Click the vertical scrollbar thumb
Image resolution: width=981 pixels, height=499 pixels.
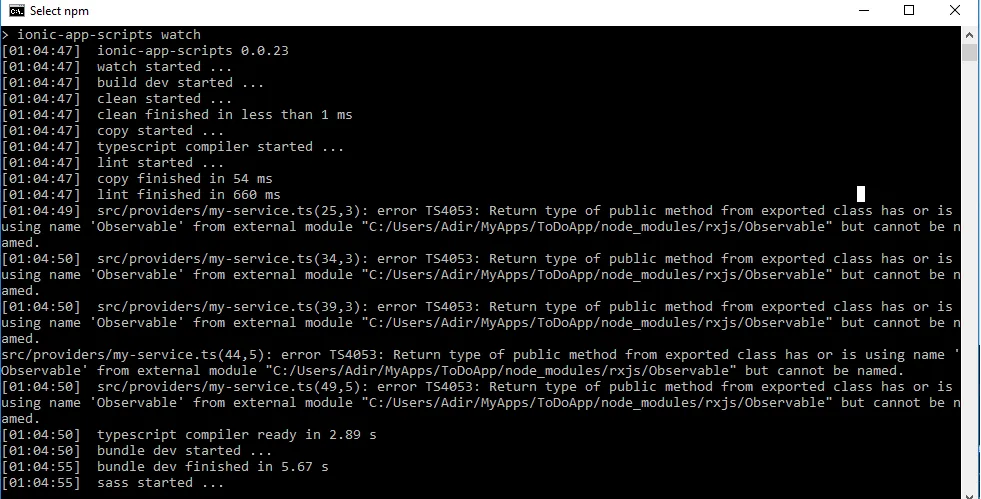click(x=969, y=51)
